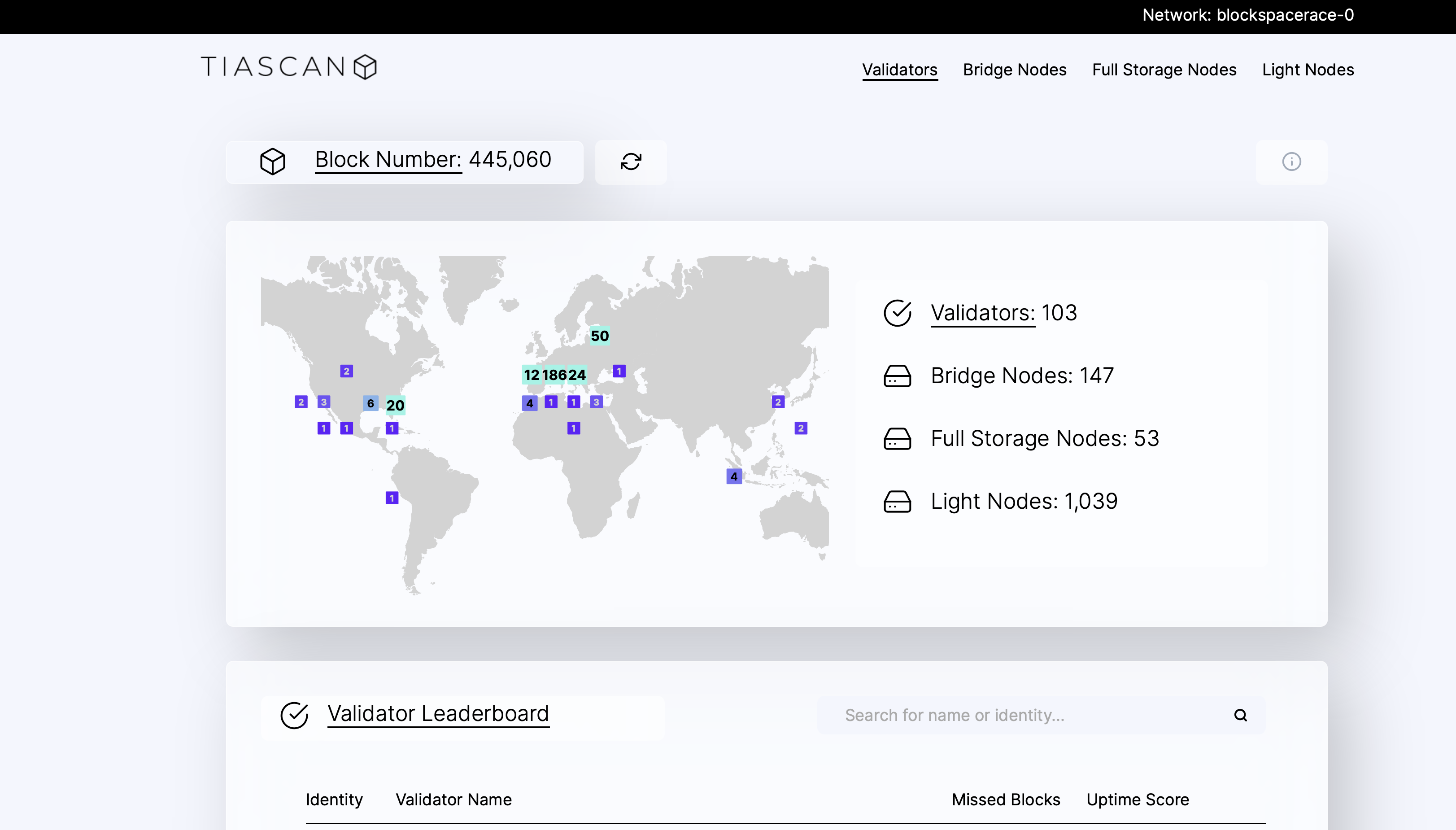Click the Bridge Nodes drive icon
Viewport: 1456px width, 830px height.
click(897, 376)
